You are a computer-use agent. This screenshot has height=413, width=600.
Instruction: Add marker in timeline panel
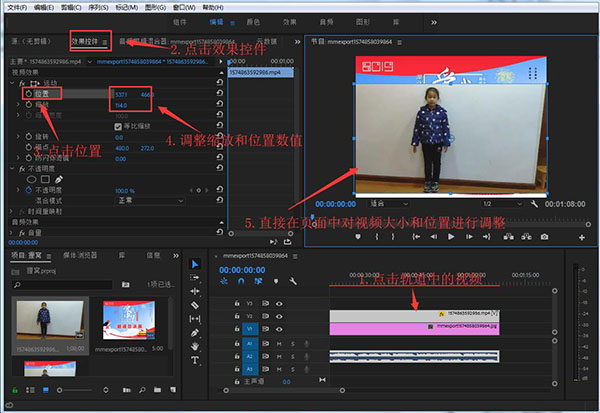pyautogui.click(x=276, y=281)
